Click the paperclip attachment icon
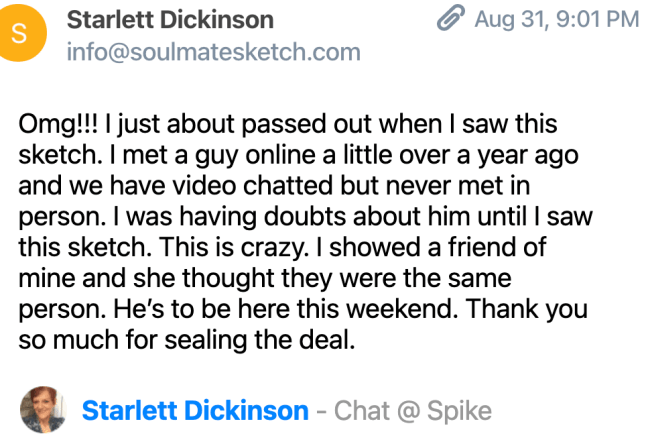This screenshot has width=646, height=440. [451, 19]
